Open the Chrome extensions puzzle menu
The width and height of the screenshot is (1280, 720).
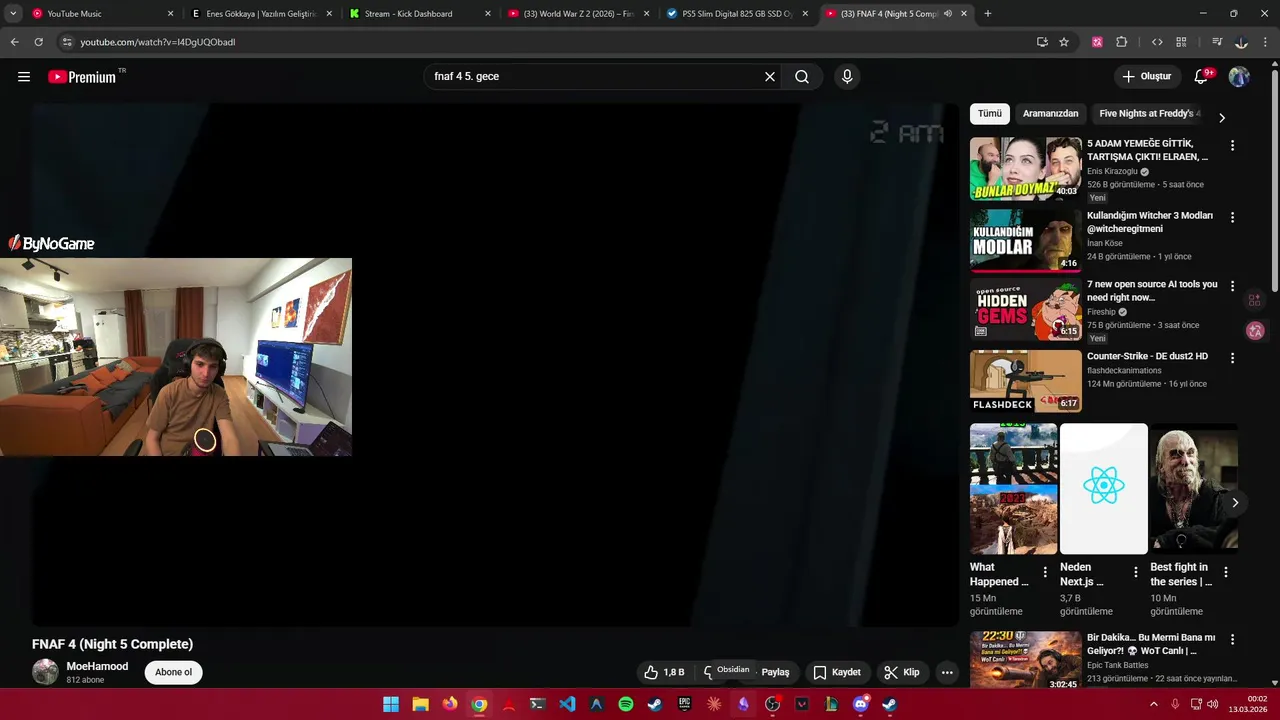coord(1121,42)
